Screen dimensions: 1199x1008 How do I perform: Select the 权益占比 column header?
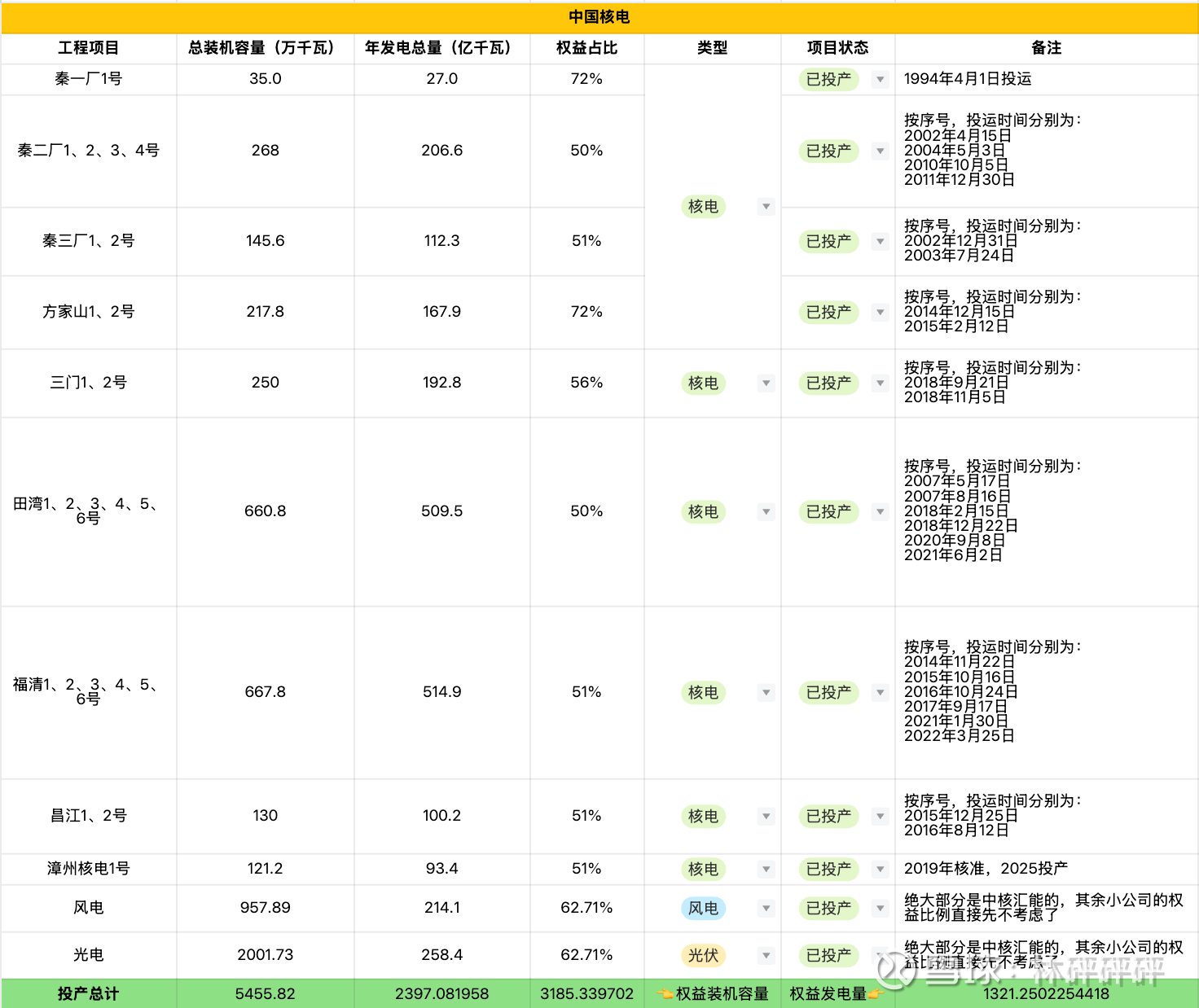point(587,48)
